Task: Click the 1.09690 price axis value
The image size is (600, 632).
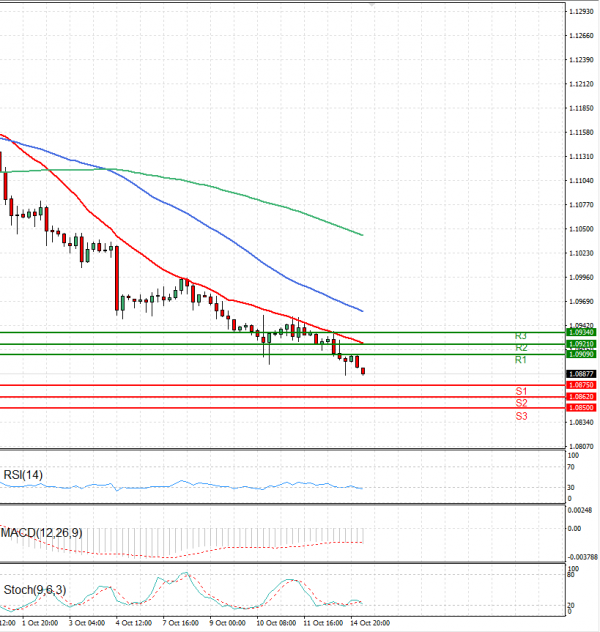Action: point(581,301)
